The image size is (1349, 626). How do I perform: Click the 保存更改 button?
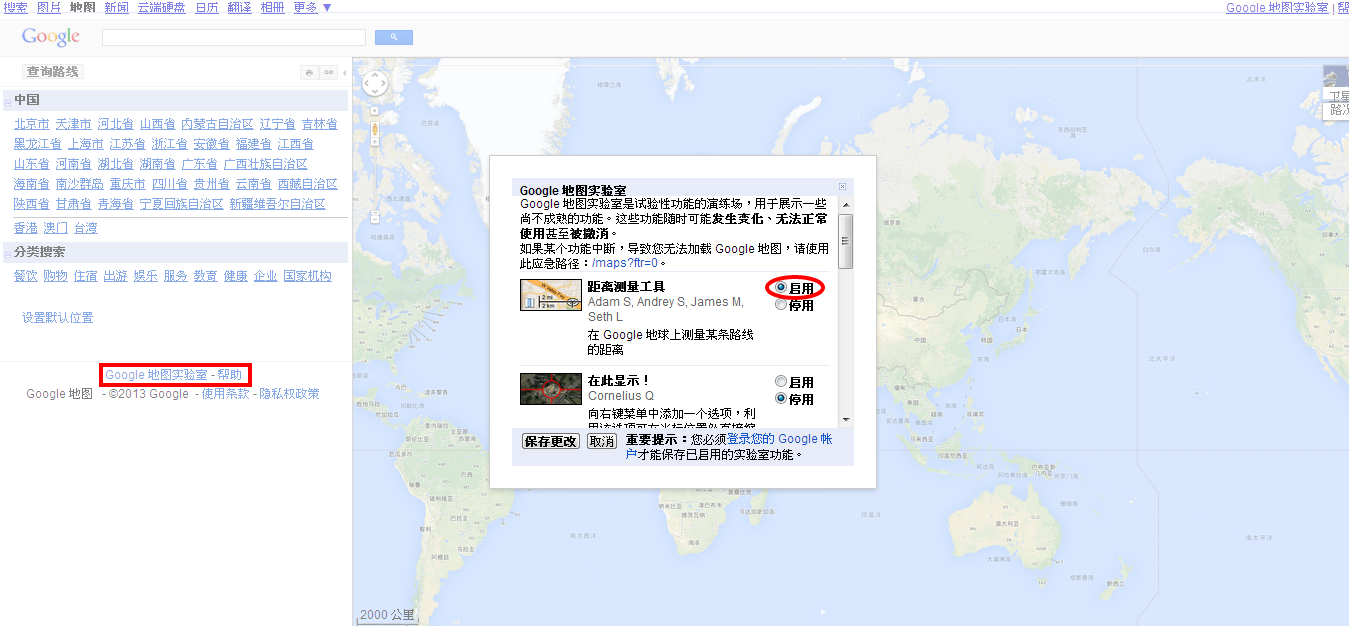551,441
